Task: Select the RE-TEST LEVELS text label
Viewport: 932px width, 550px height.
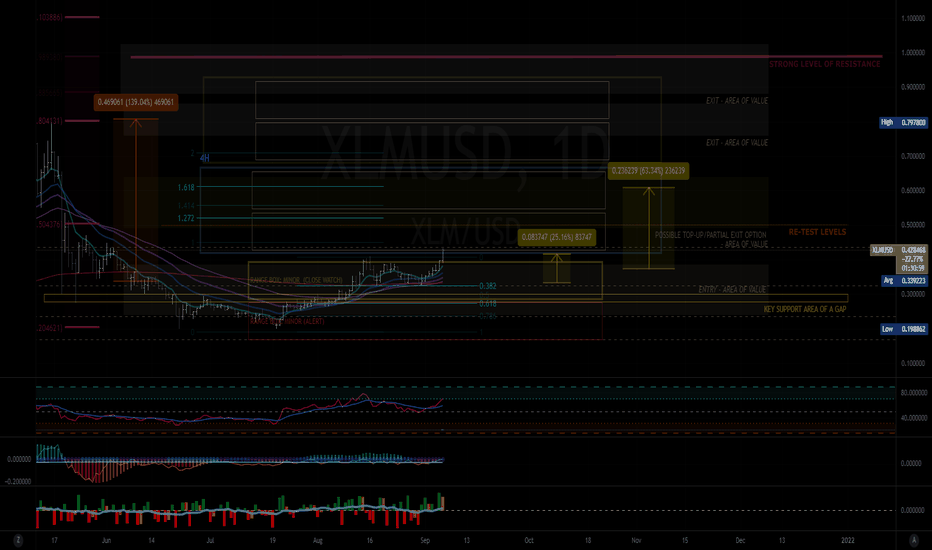Action: tap(817, 232)
